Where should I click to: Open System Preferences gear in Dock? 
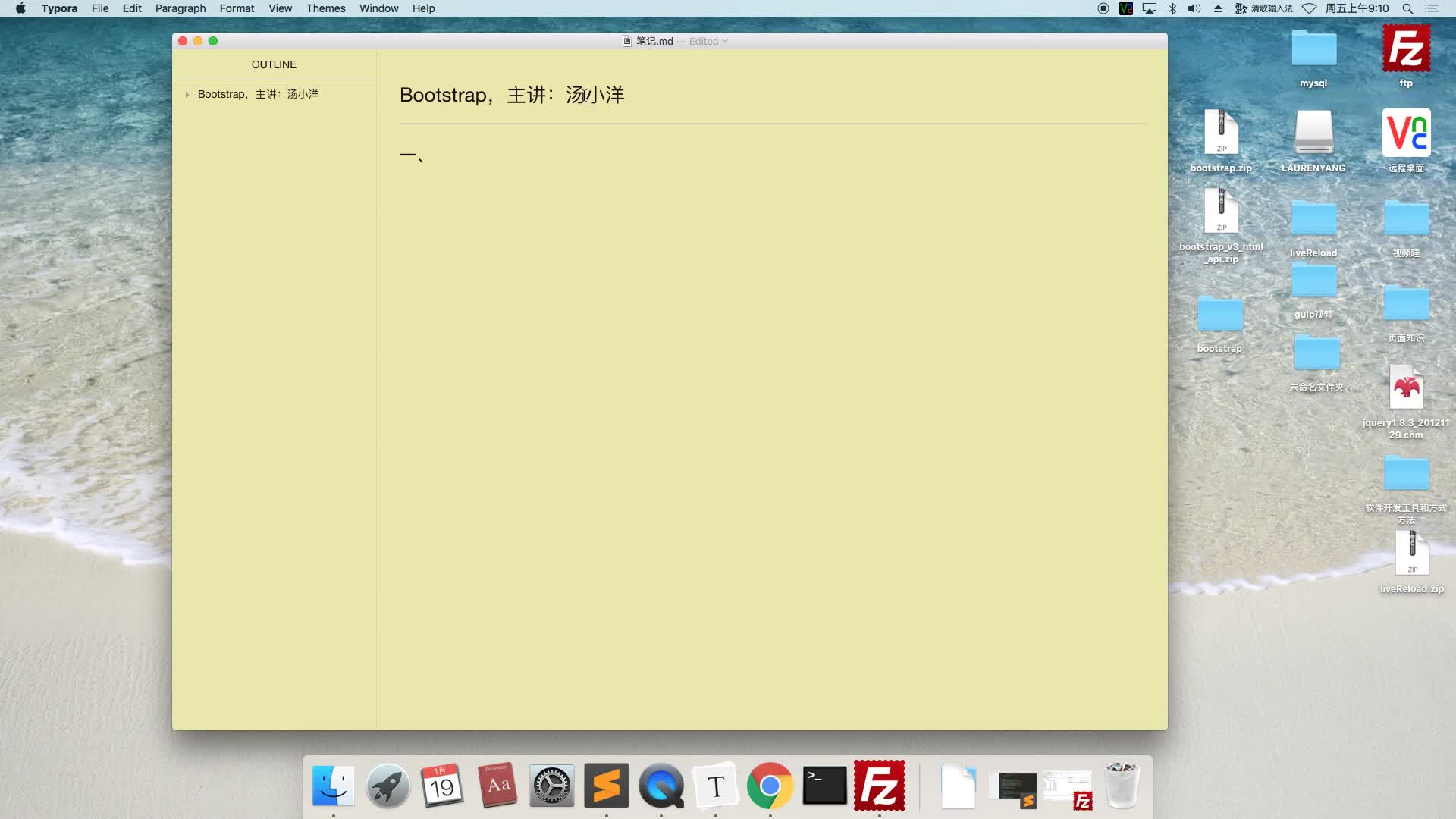(x=551, y=786)
